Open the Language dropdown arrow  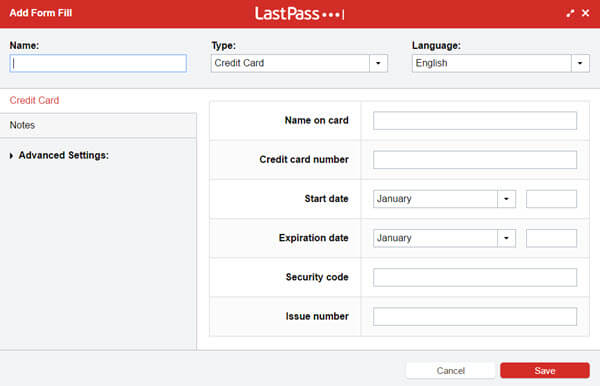pyautogui.click(x=580, y=63)
